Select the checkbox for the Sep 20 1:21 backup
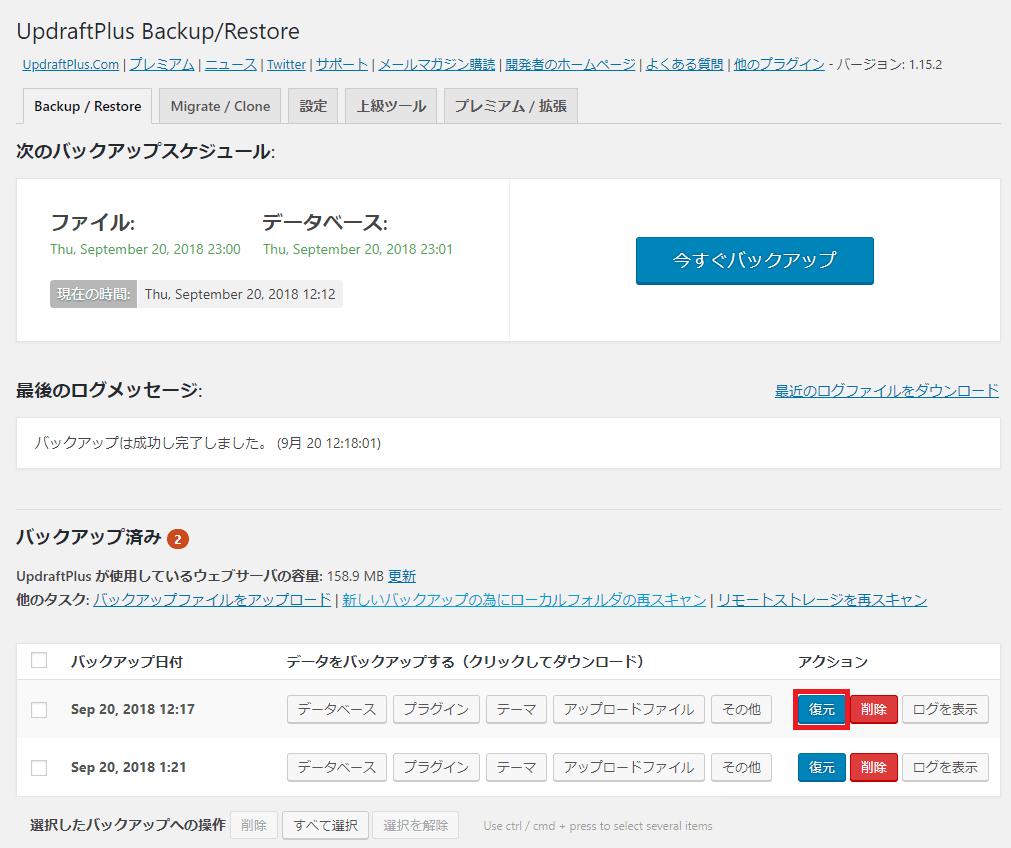Screen dimensions: 1011x848 coord(39,767)
